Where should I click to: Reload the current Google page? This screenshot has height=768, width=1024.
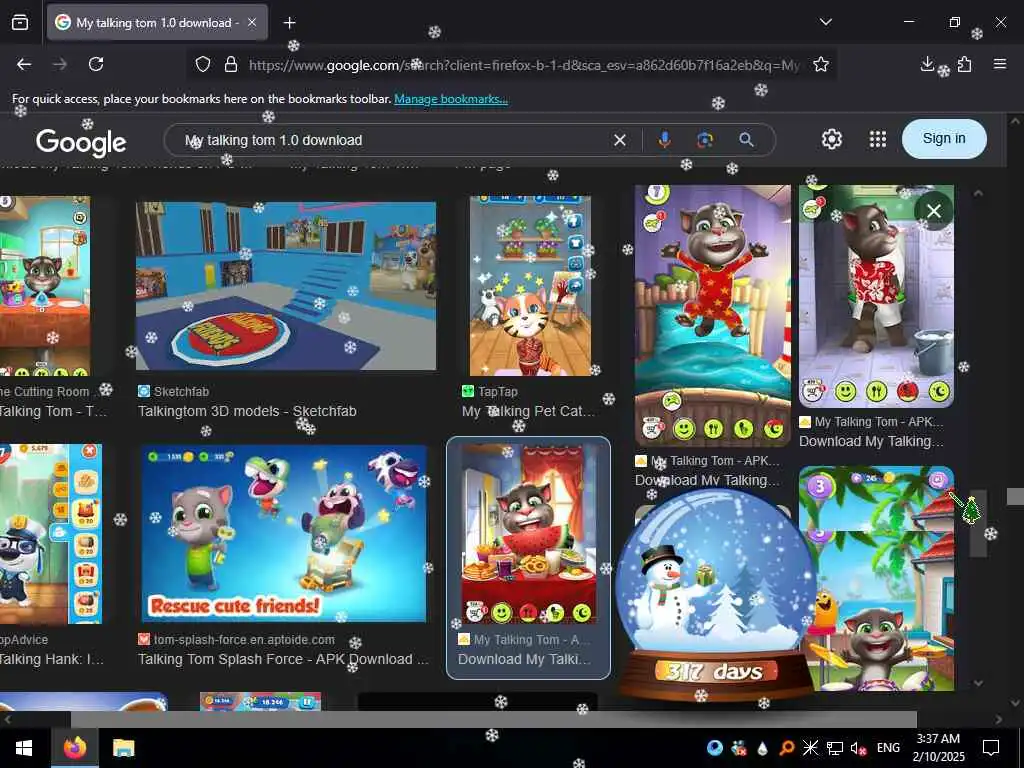point(96,64)
